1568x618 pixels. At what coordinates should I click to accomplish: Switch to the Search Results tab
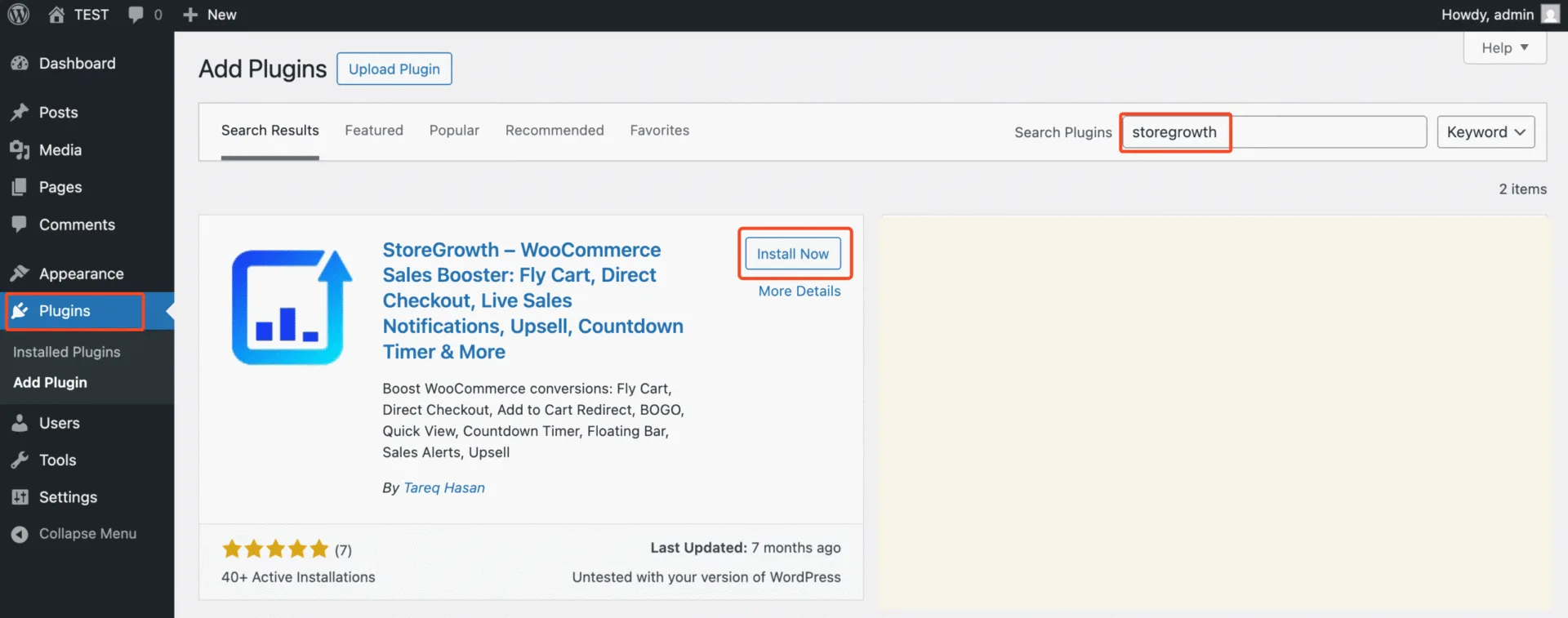(269, 131)
